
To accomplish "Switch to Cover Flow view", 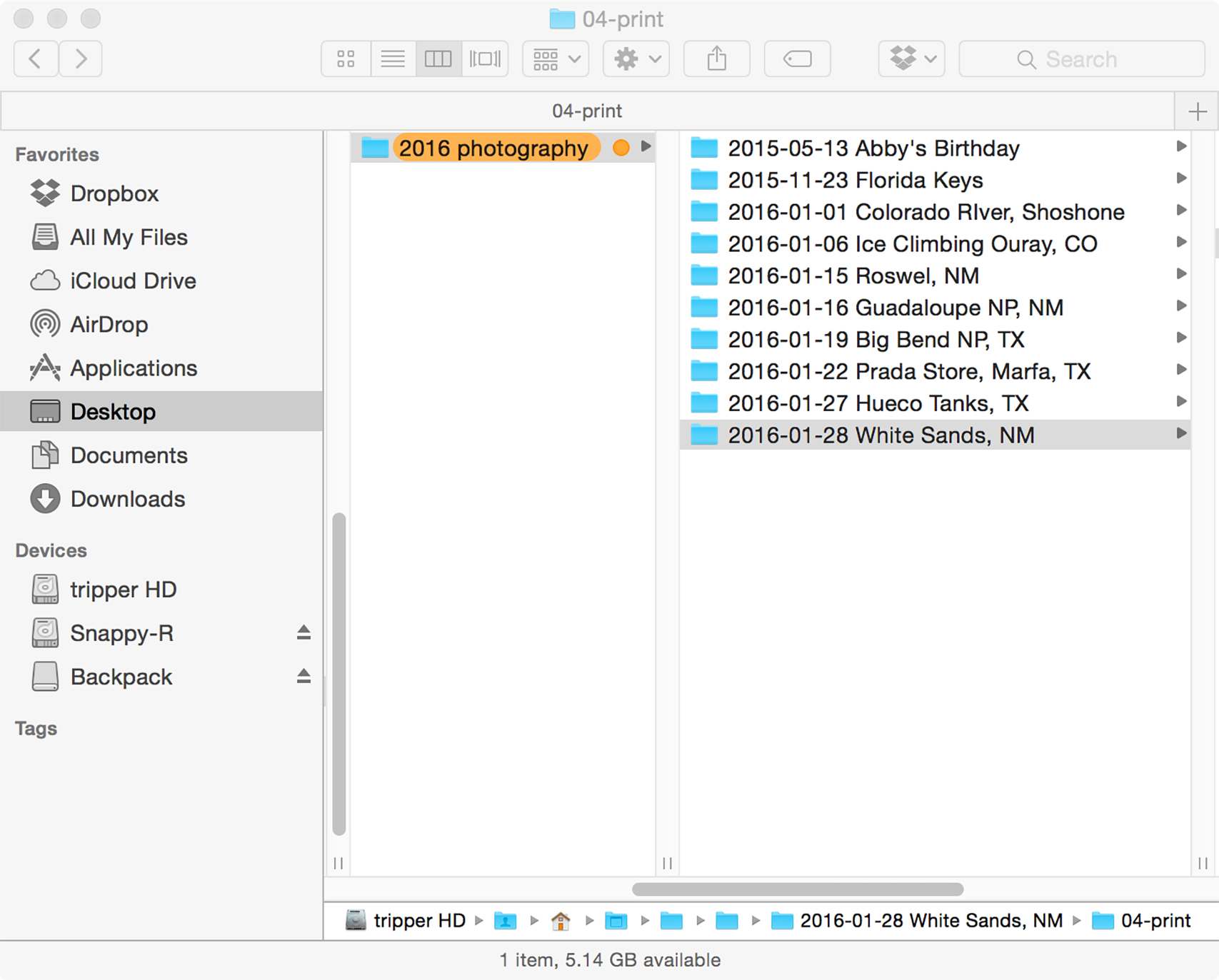I will [x=484, y=59].
